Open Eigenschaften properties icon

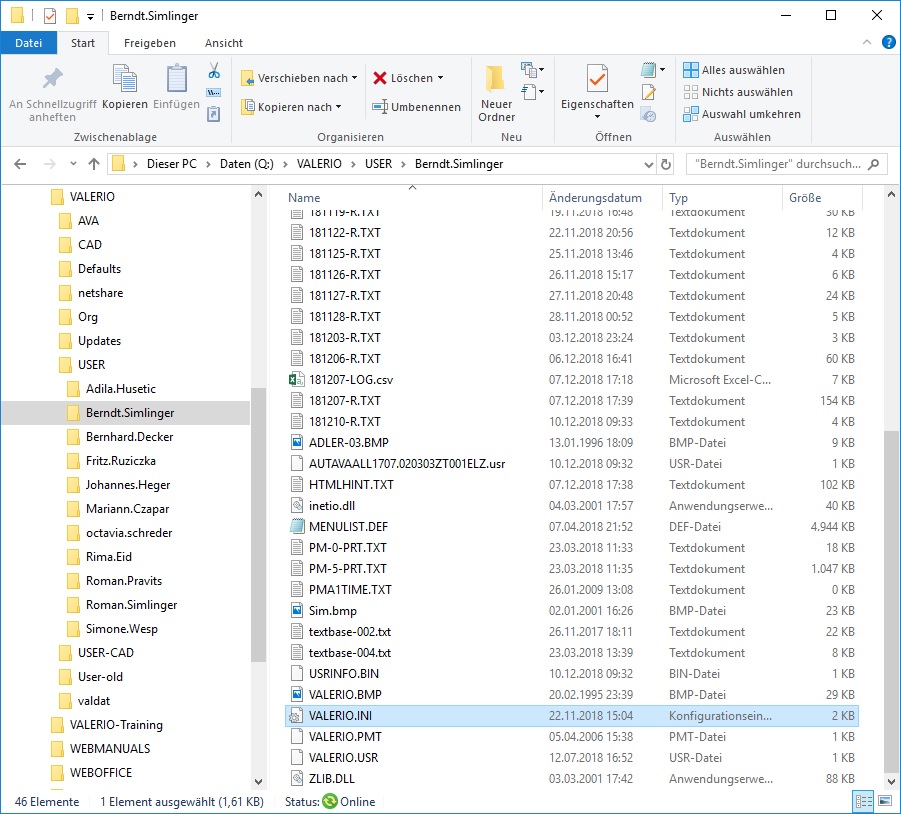click(x=597, y=80)
